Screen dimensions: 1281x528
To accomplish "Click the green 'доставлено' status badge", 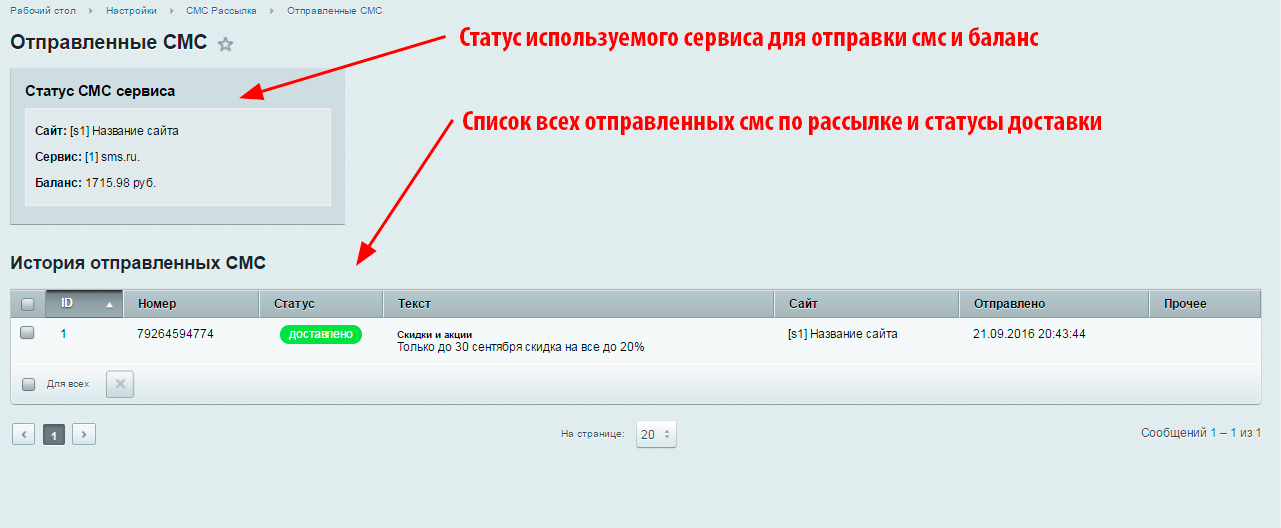I will pyautogui.click(x=320, y=334).
